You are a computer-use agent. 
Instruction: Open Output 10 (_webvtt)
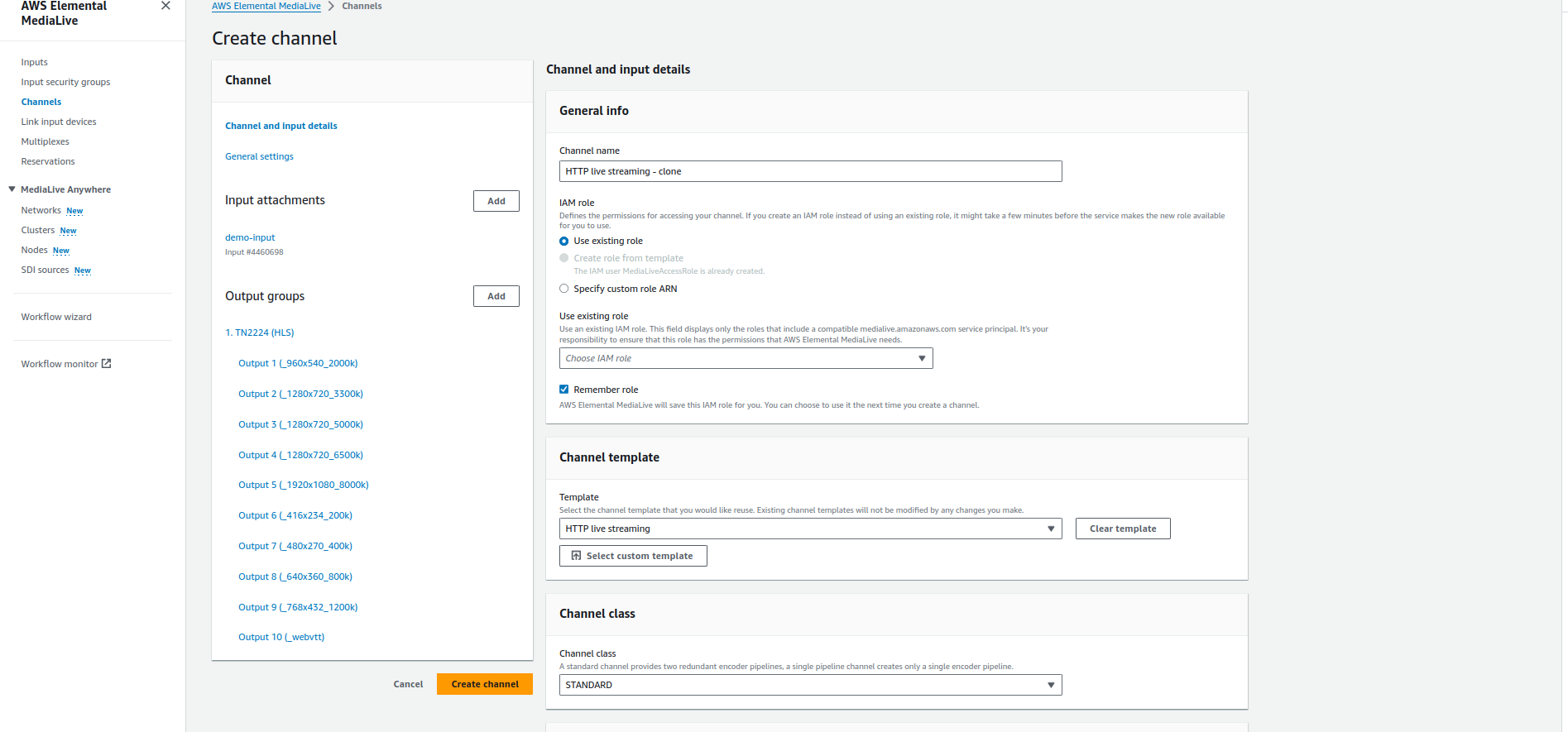pos(281,637)
